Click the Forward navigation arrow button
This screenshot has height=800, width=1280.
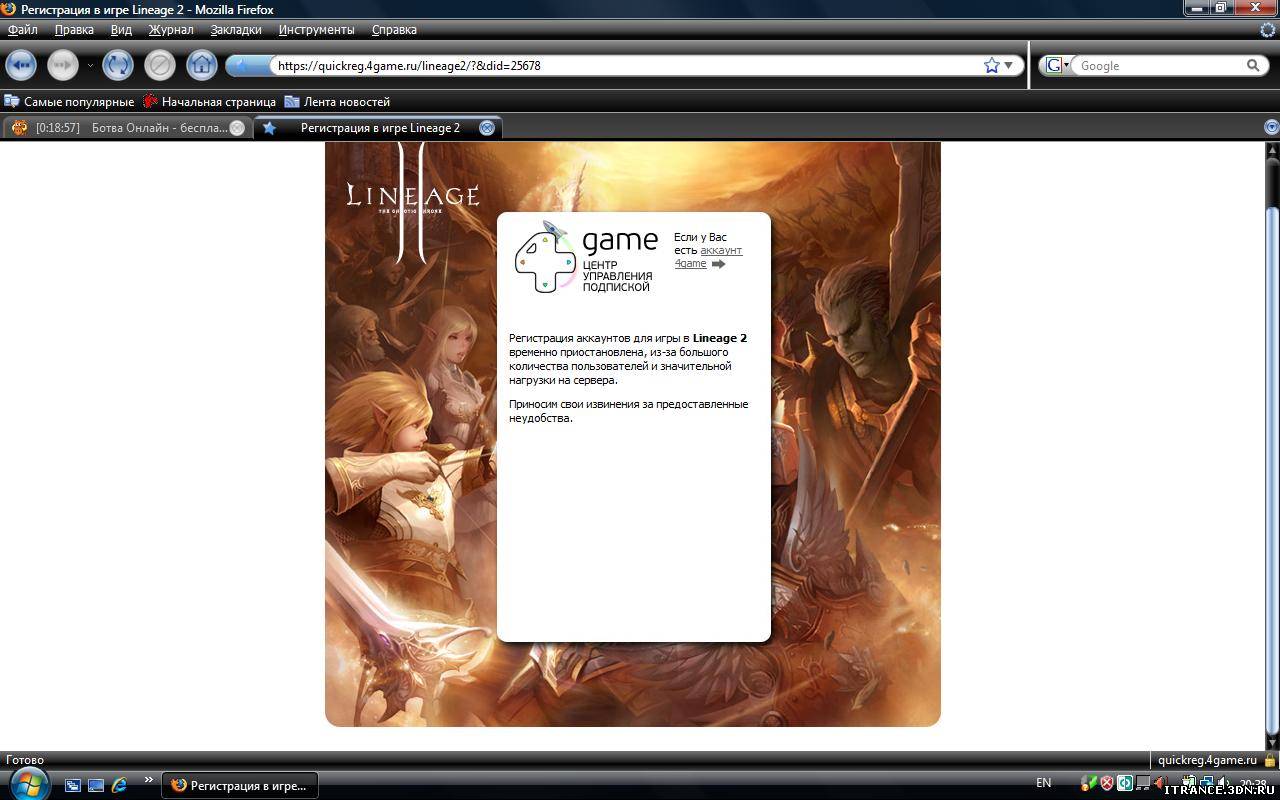click(63, 66)
